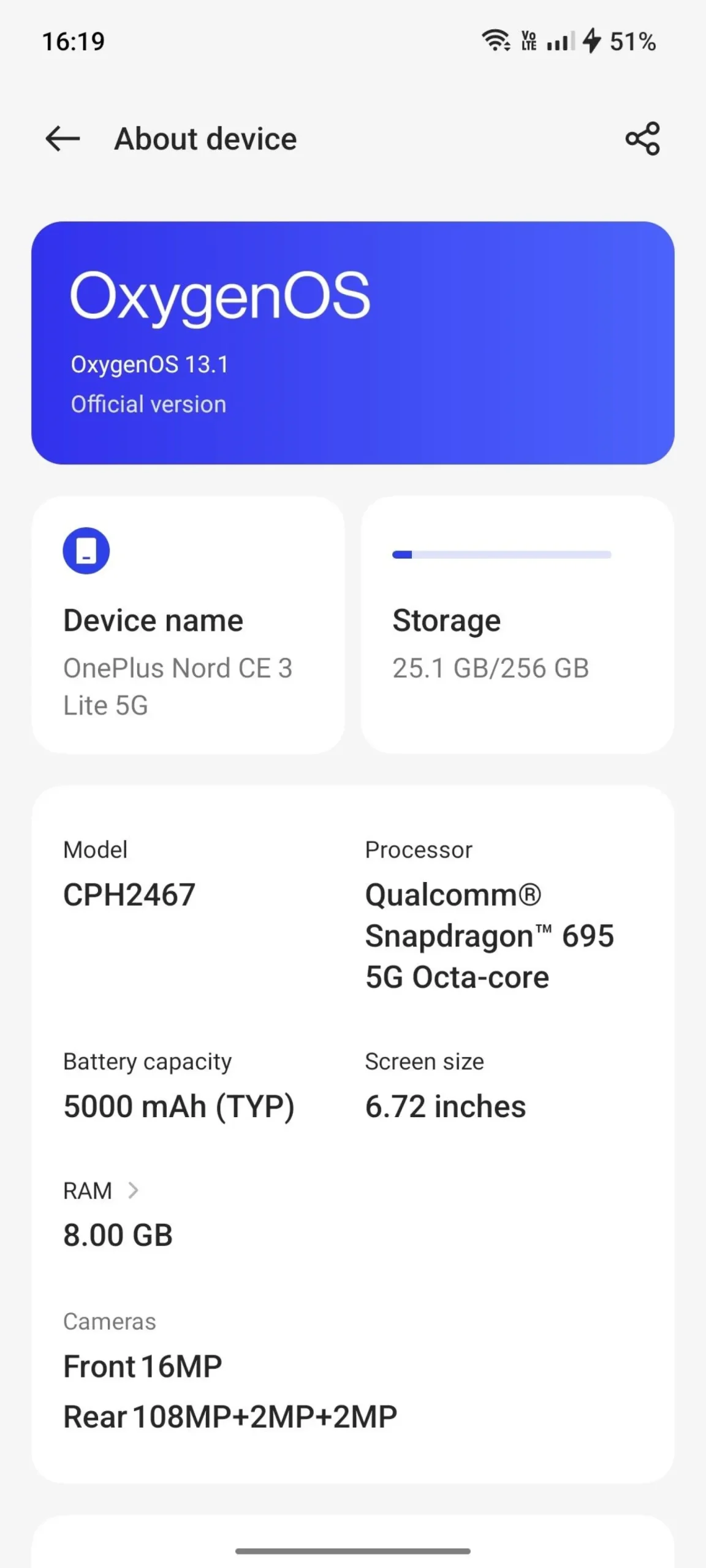The image size is (706, 1568).
Task: Tap the share icon
Action: pyautogui.click(x=642, y=139)
